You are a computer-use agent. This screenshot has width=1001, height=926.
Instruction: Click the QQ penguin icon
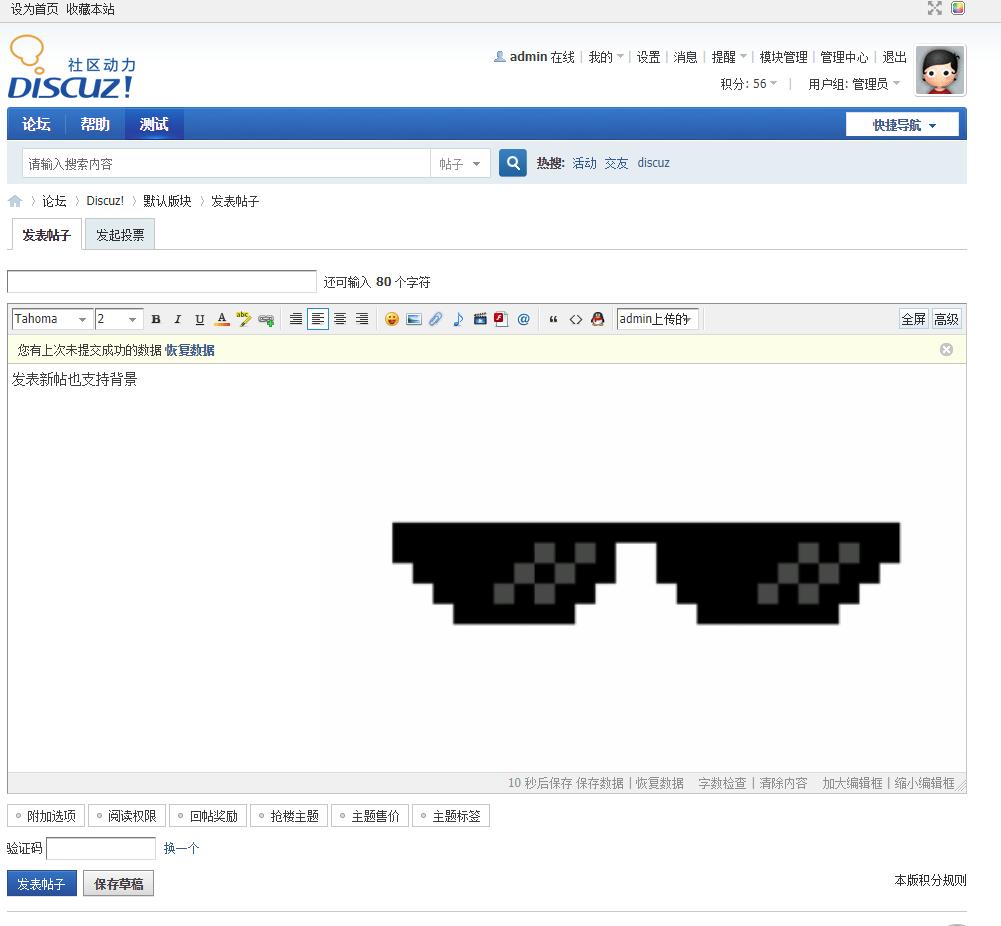[598, 319]
